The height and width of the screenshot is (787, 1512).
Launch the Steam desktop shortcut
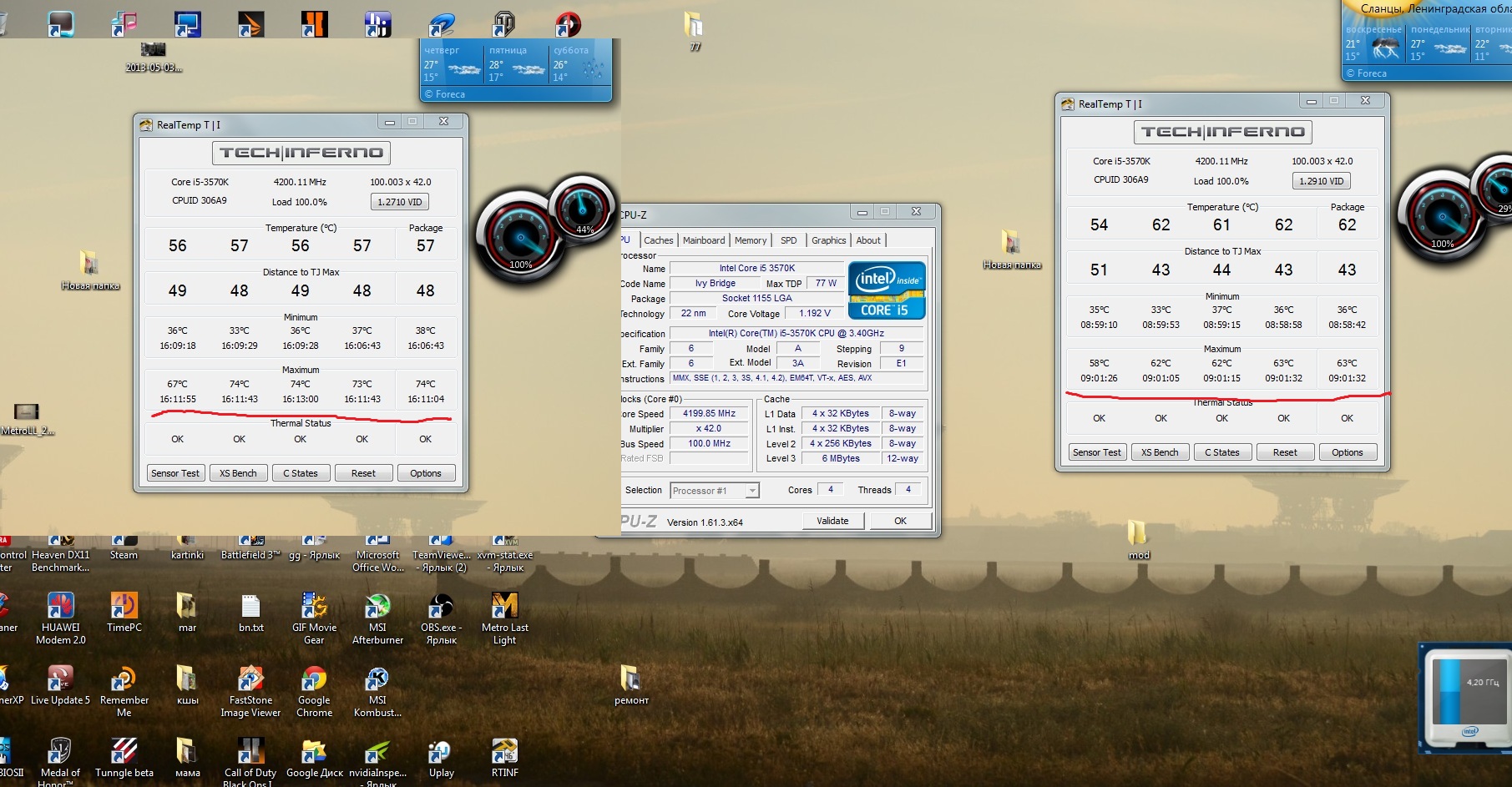pyautogui.click(x=124, y=544)
